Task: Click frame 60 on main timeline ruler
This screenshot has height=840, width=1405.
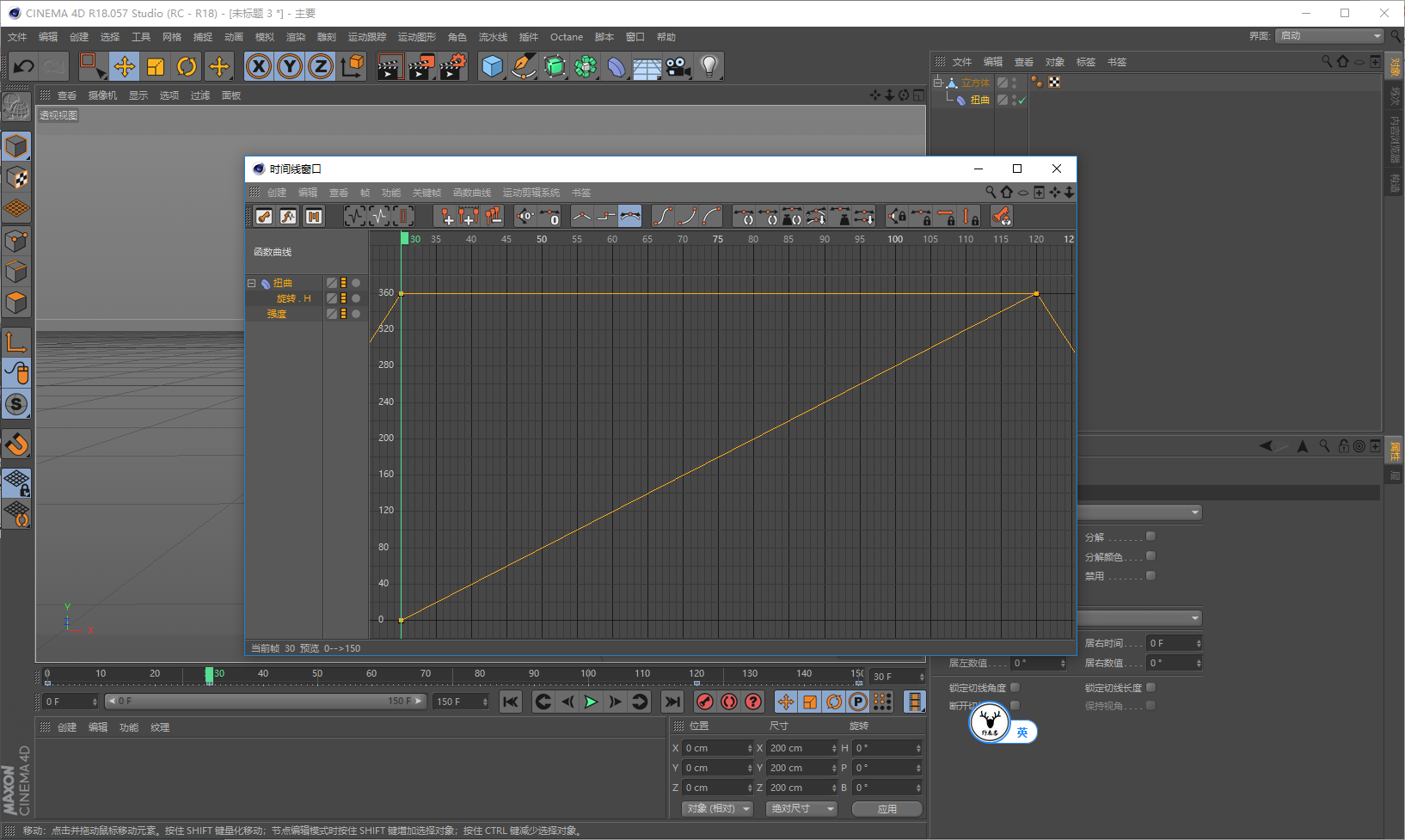Action: coord(371,674)
